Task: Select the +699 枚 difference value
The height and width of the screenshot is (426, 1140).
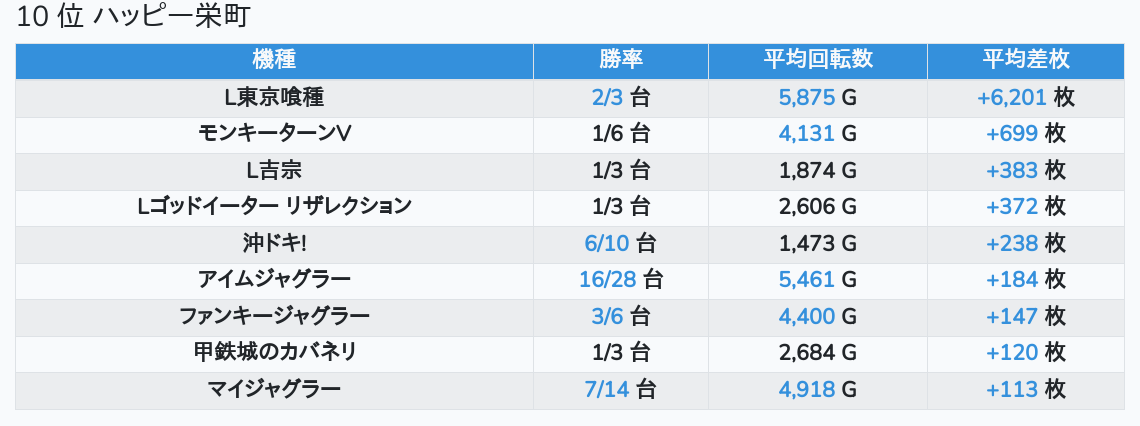Action: (1026, 134)
